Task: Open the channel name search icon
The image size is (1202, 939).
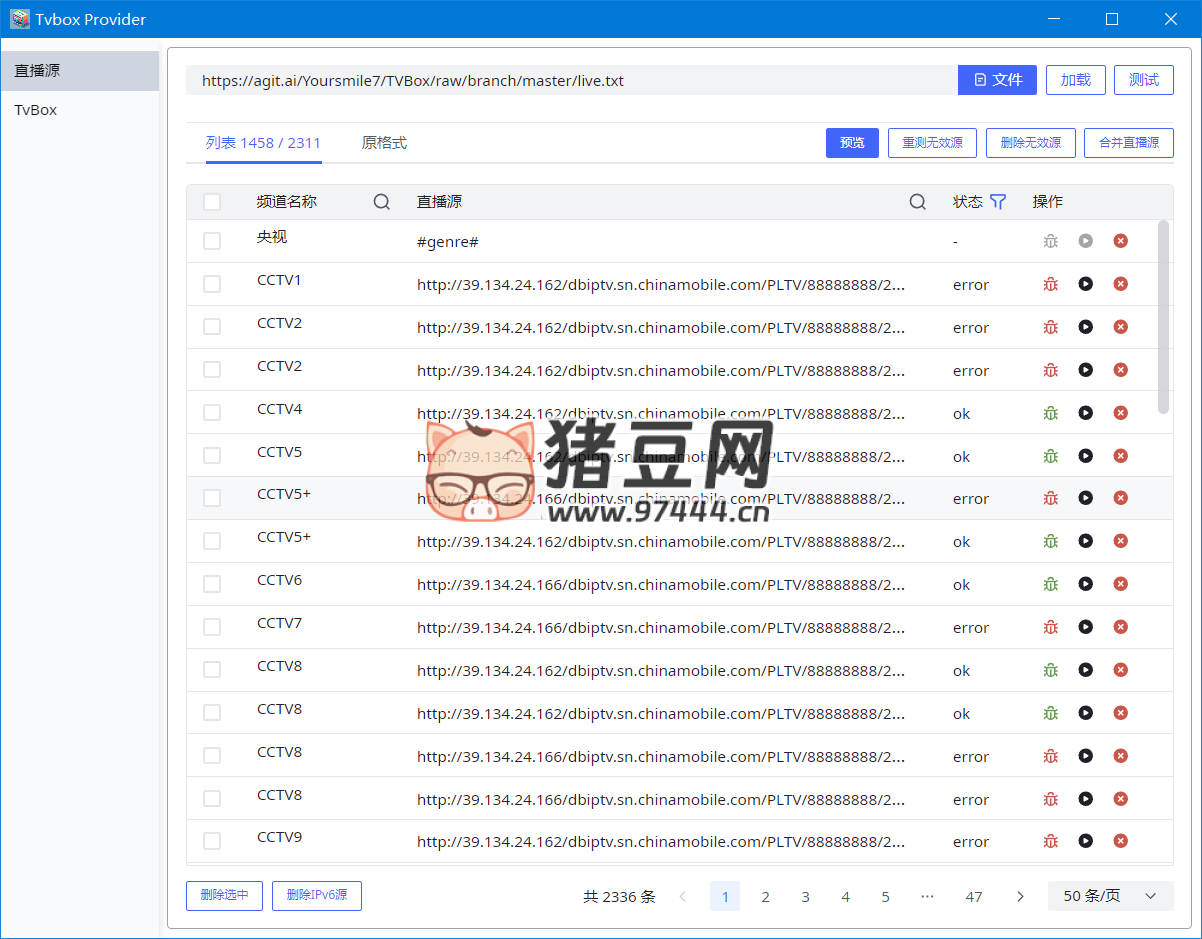Action: [382, 202]
